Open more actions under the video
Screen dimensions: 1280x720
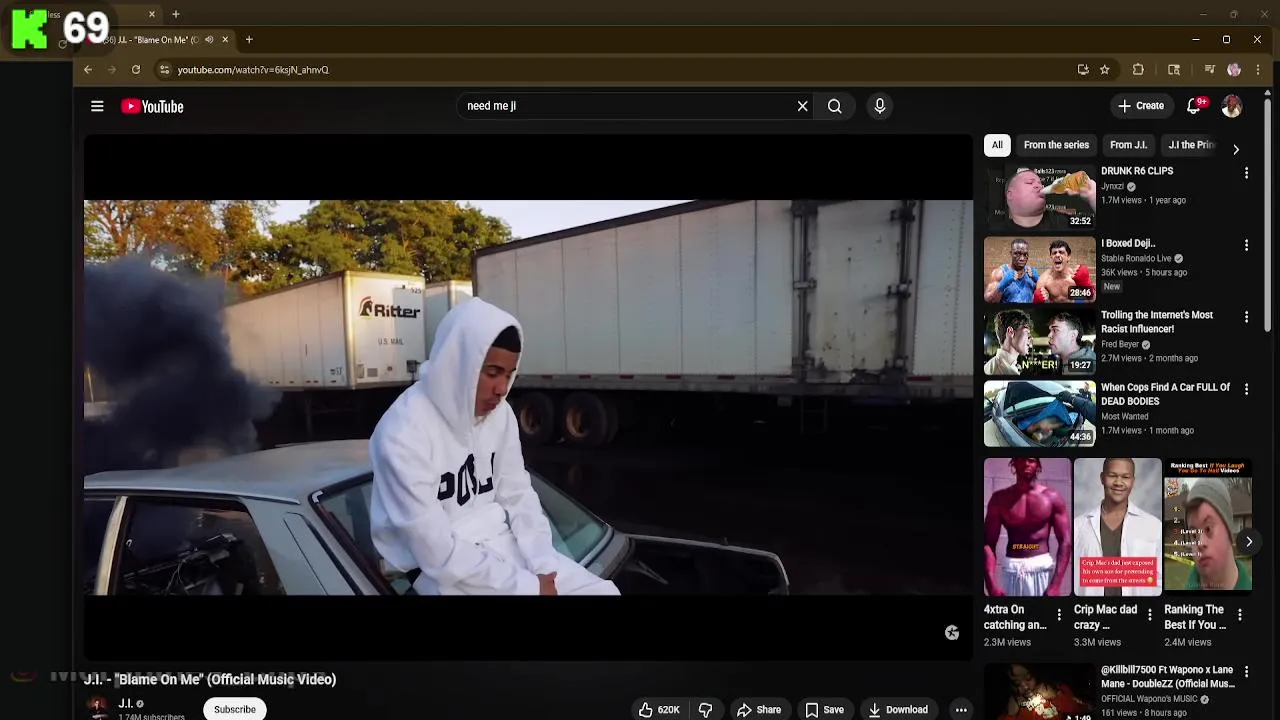961,710
